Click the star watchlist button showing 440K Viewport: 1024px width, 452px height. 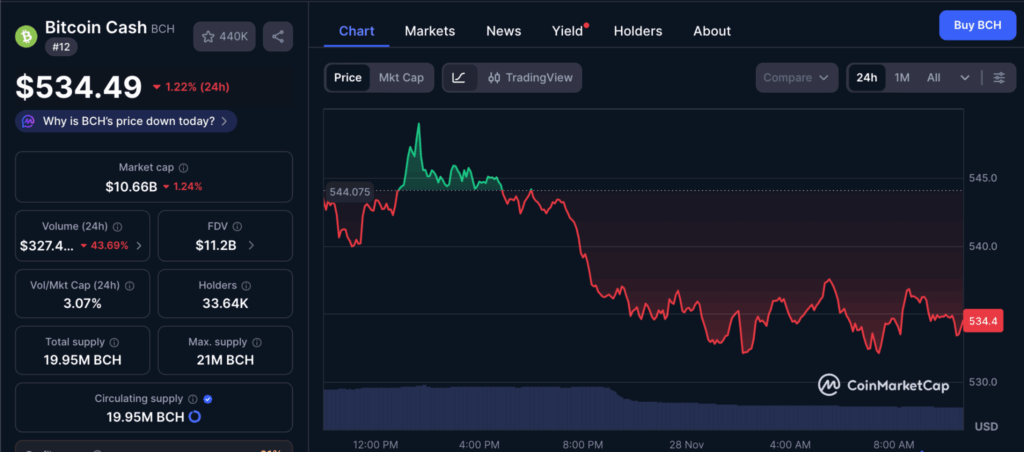pyautogui.click(x=224, y=37)
